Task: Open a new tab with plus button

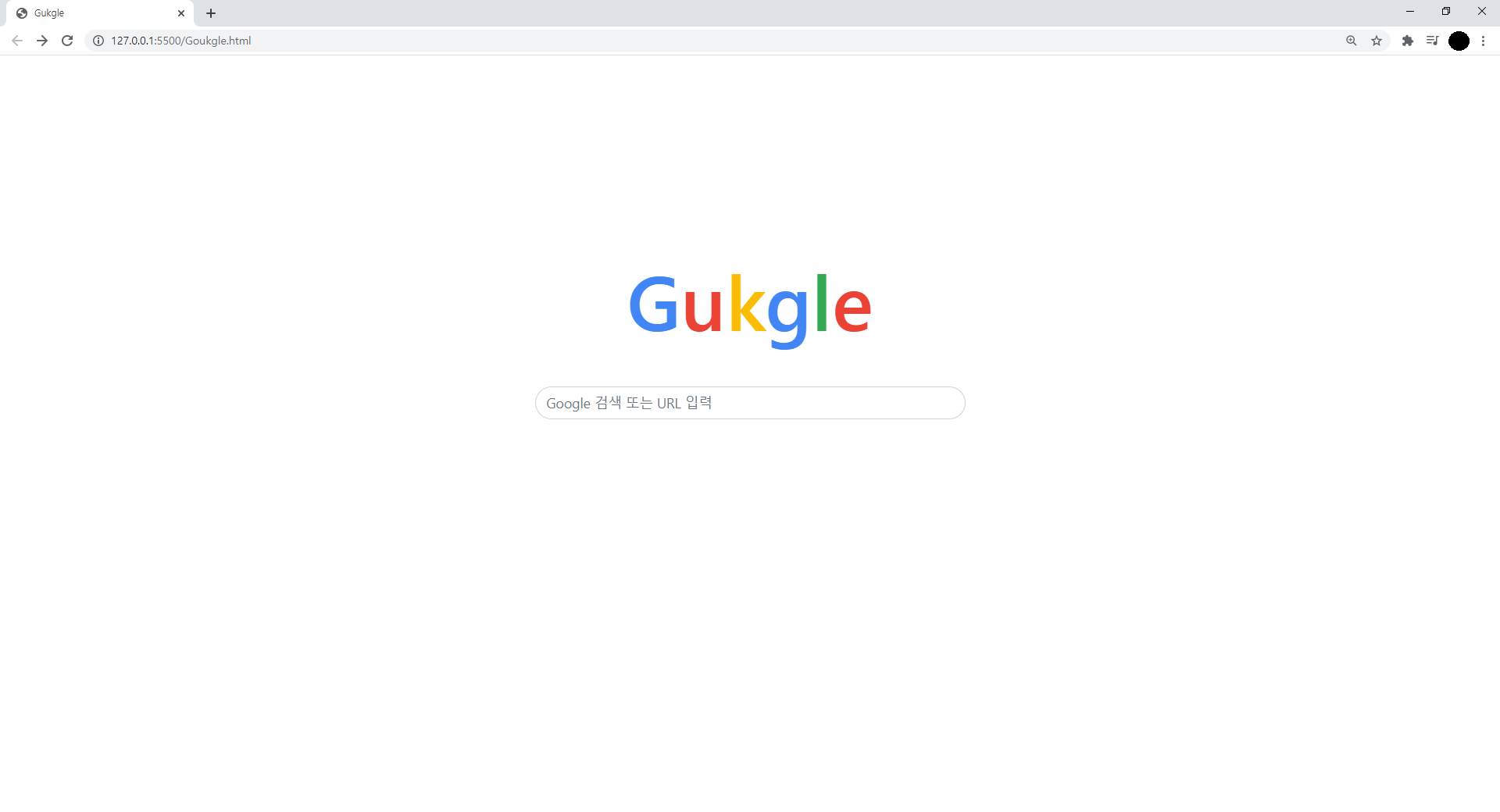Action: 211,13
